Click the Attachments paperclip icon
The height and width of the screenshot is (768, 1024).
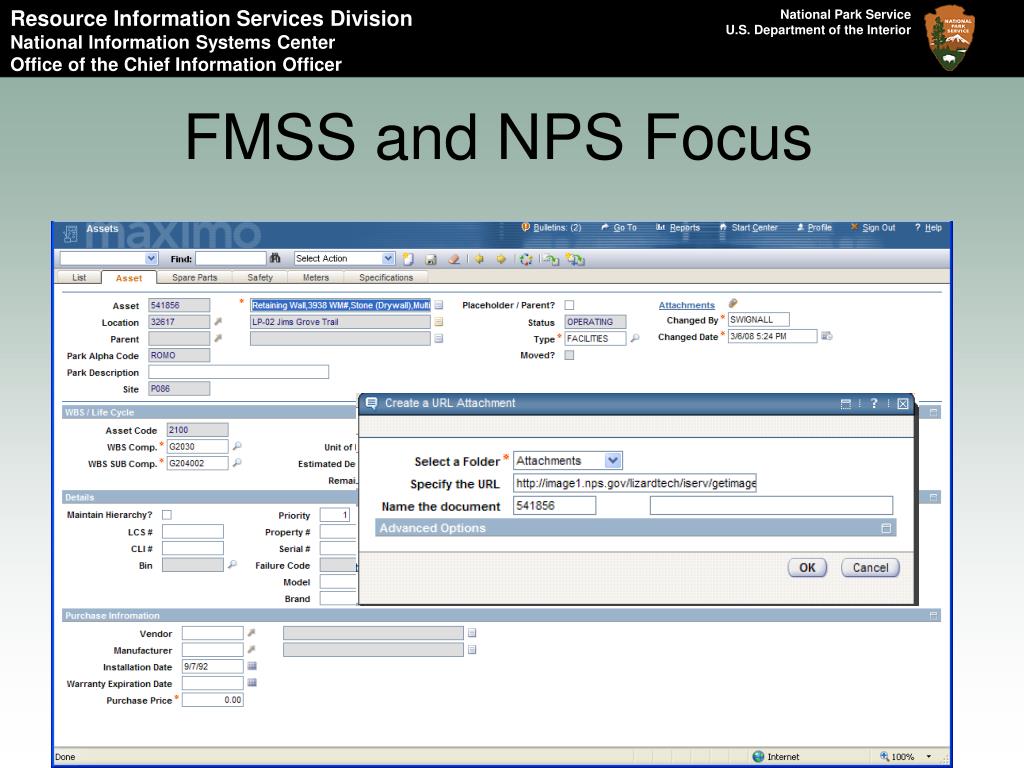coord(733,303)
